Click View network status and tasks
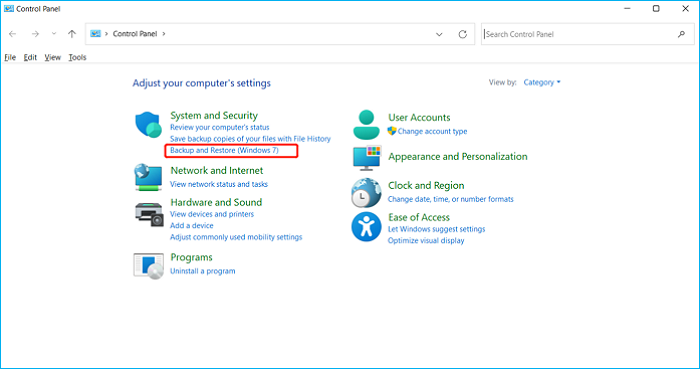 click(219, 184)
